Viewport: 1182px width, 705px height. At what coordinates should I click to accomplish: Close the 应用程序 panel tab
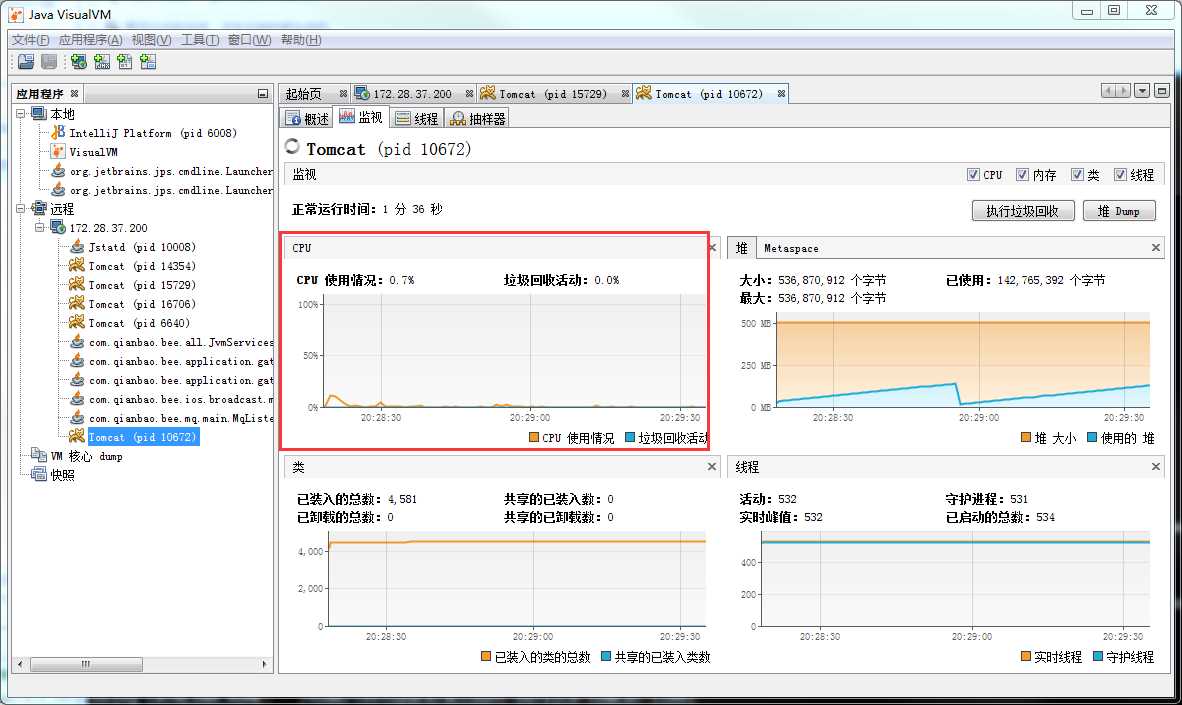74,93
